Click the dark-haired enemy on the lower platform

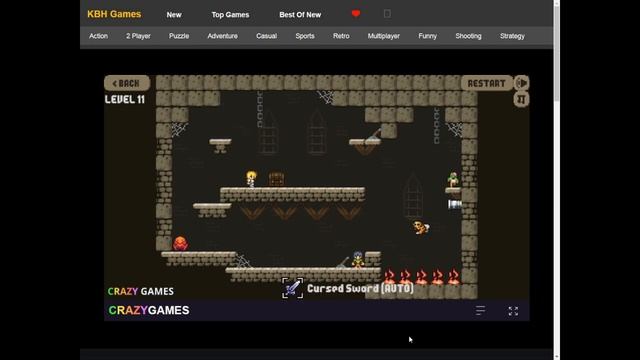[358, 260]
